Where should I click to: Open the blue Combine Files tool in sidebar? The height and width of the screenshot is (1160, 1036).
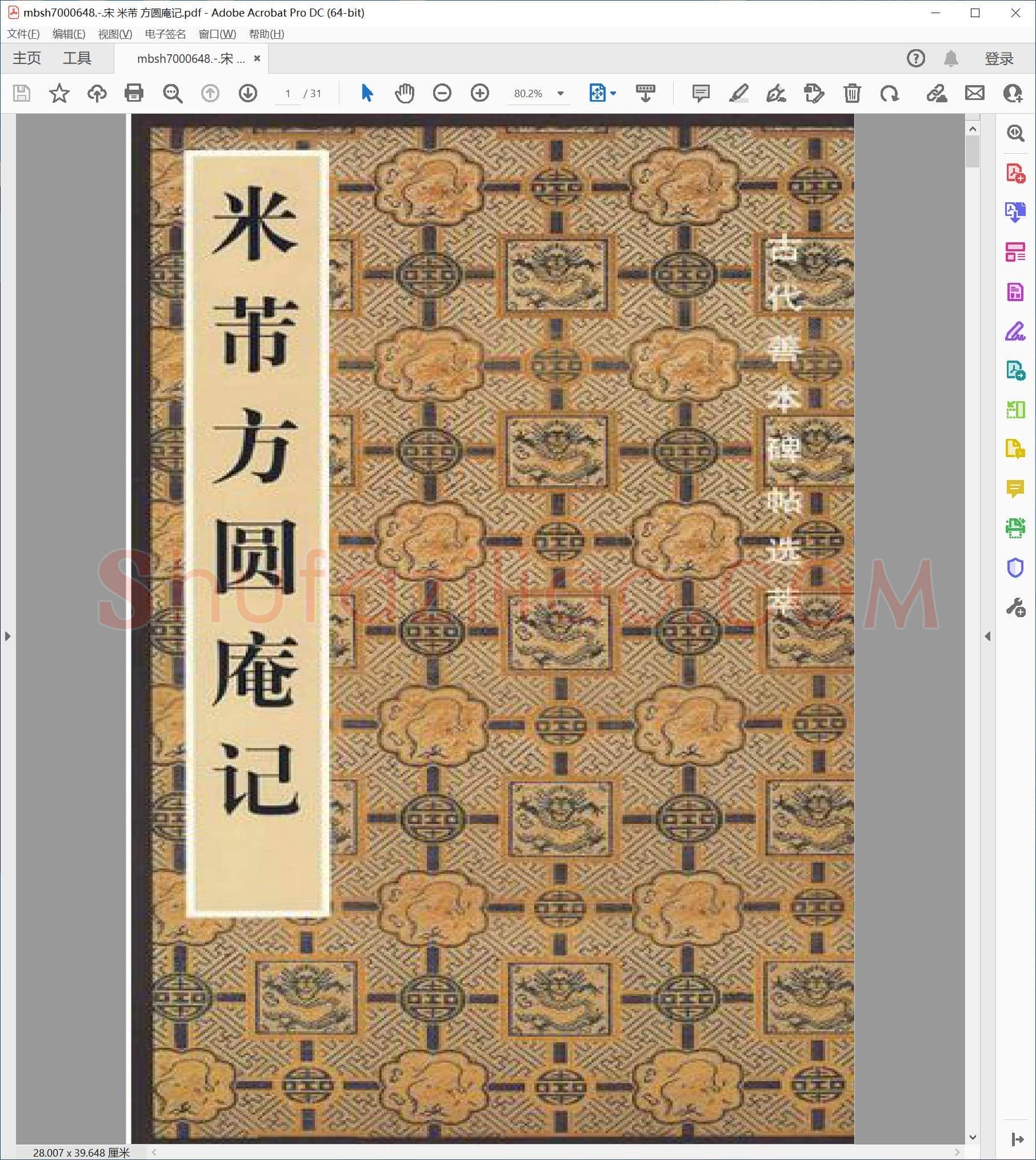[1015, 212]
